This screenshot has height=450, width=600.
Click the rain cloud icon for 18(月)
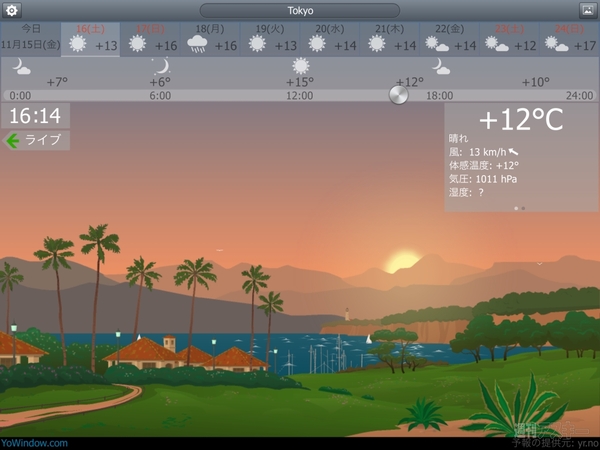pos(197,44)
